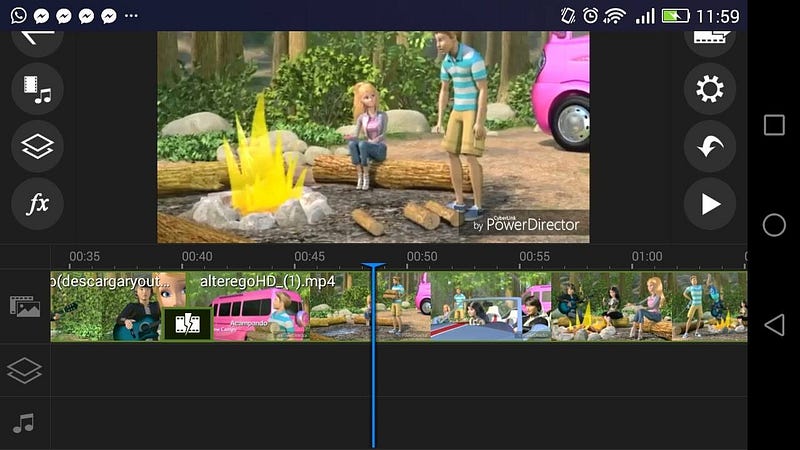
Task: Open the add video and music media button
Action: (x=37, y=89)
